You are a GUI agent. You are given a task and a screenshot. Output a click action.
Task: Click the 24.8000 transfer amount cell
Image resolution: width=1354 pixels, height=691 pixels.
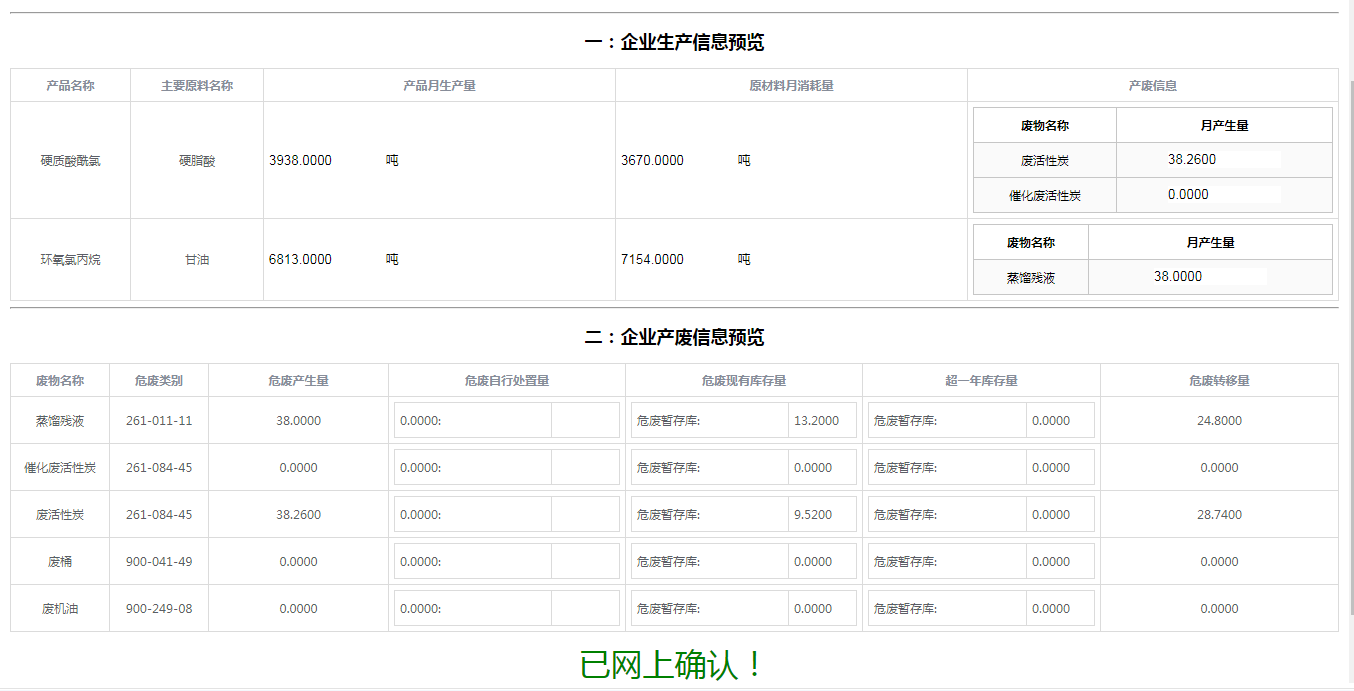point(1219,421)
